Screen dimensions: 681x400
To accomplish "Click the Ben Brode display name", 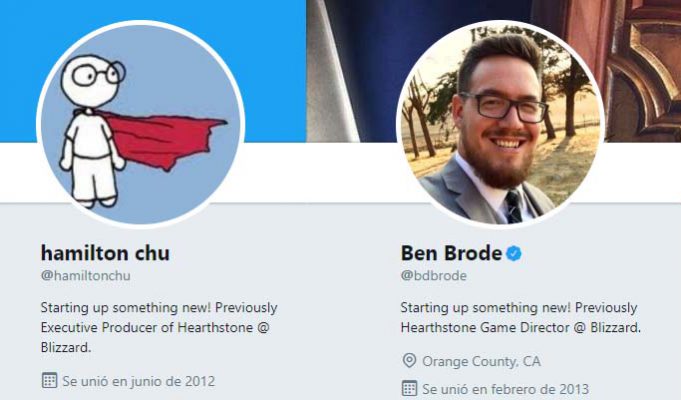I will click(451, 253).
